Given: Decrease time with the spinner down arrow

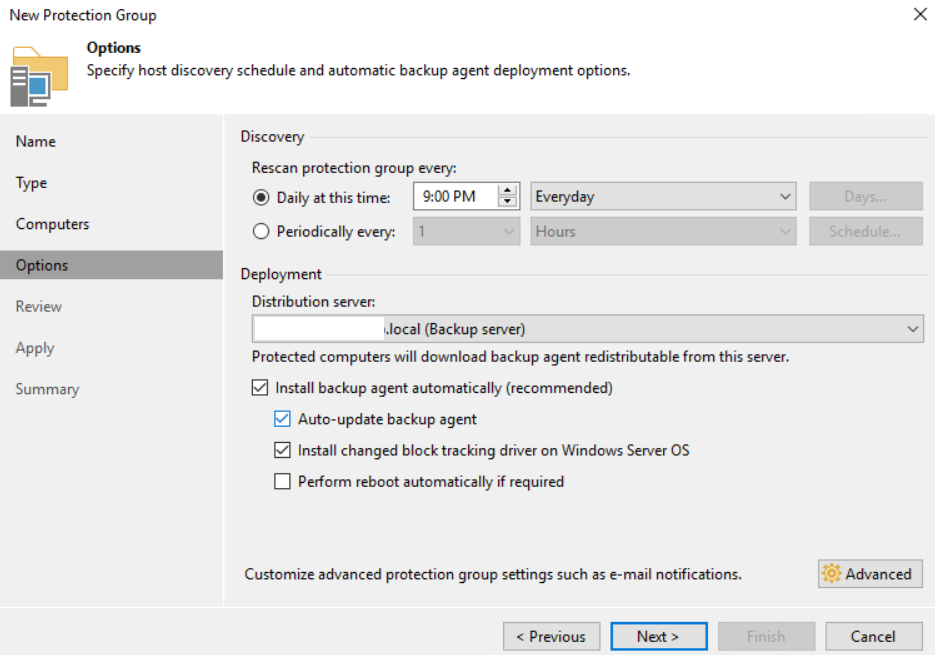Looking at the screenshot, I should point(508,202).
